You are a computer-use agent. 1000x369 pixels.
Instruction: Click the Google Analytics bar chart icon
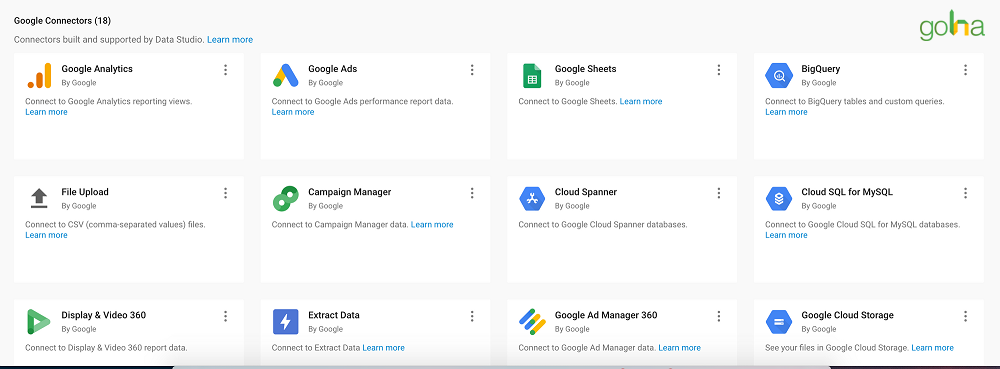click(39, 75)
